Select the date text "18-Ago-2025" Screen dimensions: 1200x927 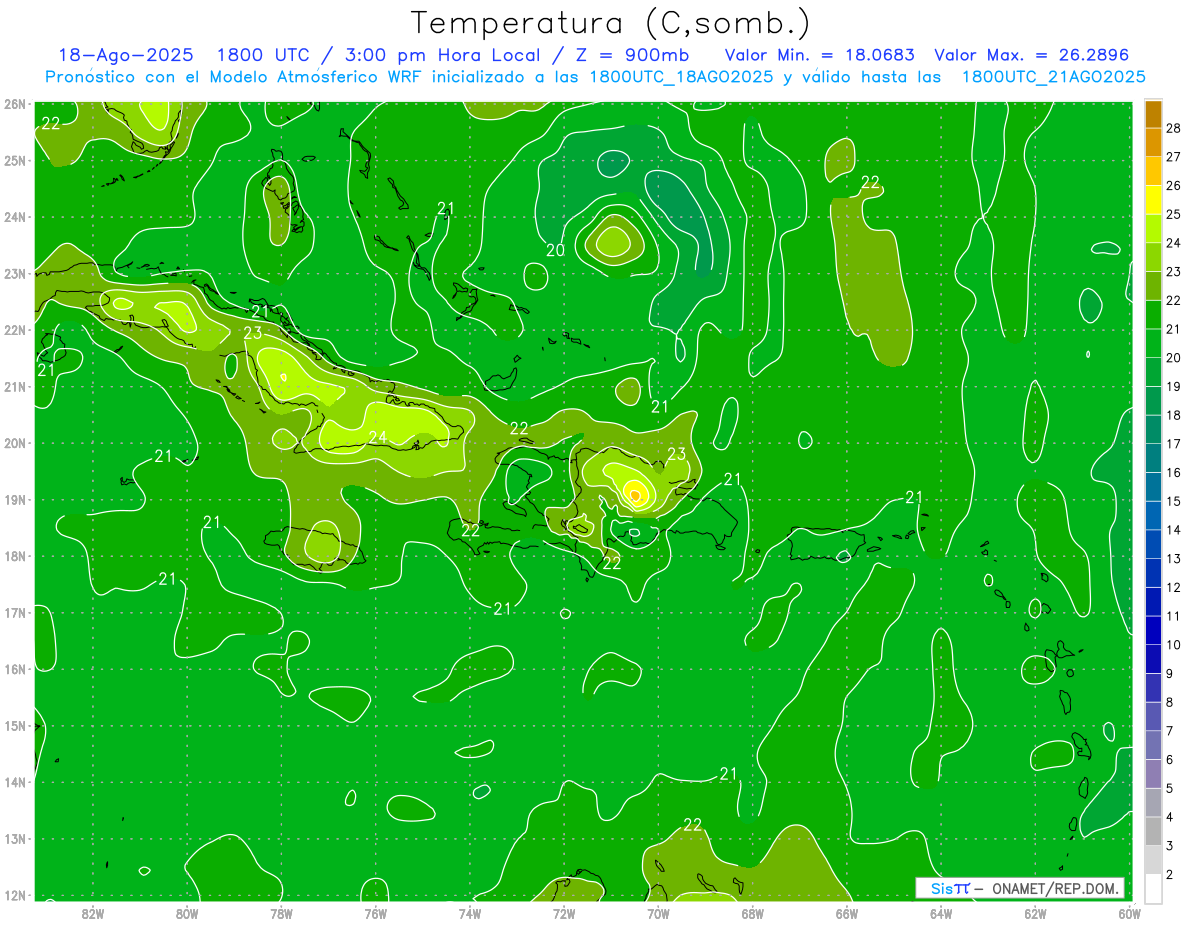pyautogui.click(x=125, y=55)
